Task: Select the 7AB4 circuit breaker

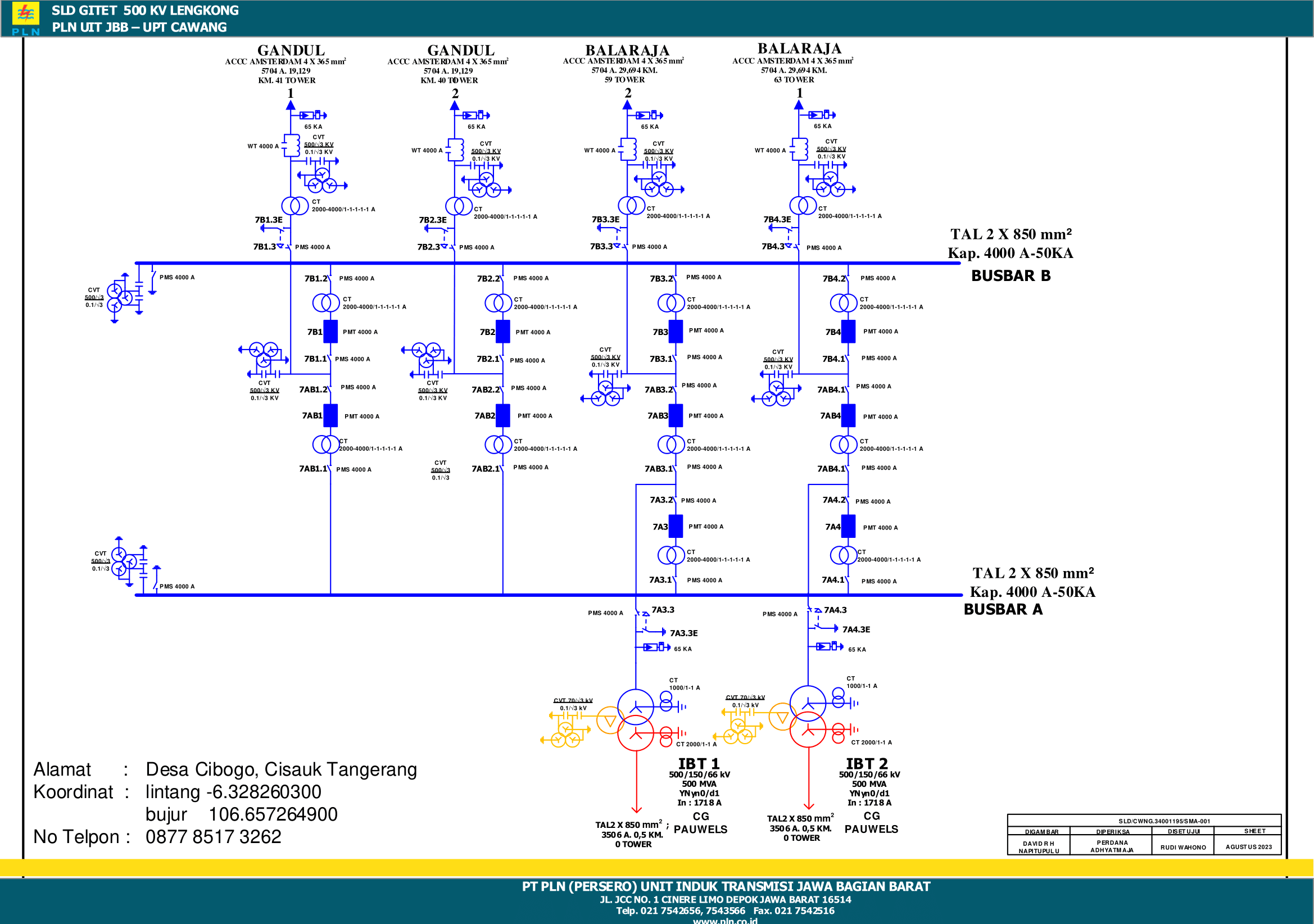Action: (x=848, y=415)
